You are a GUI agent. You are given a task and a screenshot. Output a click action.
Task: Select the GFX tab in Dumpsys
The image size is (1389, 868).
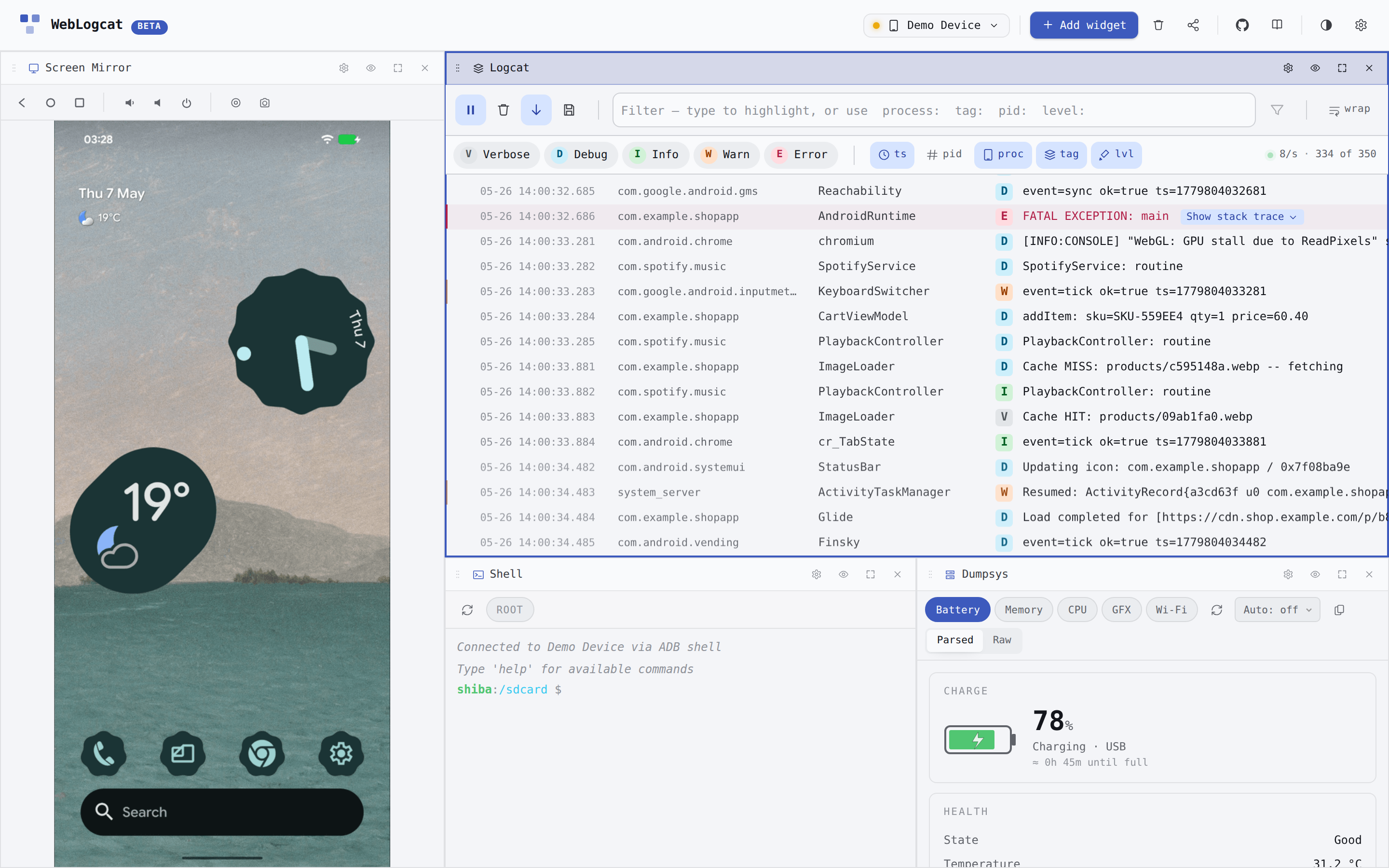pyautogui.click(x=1121, y=610)
